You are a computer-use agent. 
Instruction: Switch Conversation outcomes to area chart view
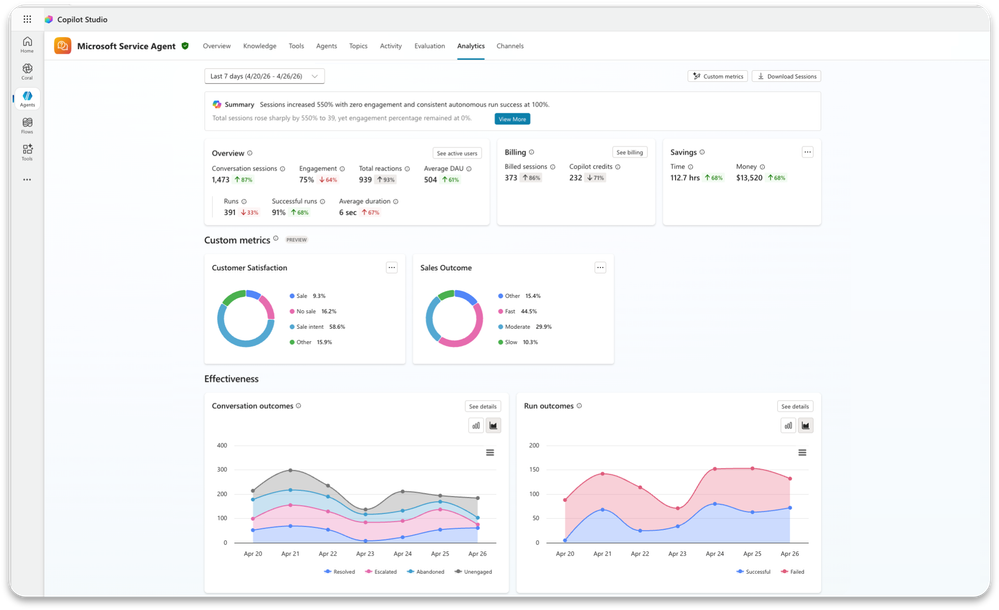click(x=493, y=425)
